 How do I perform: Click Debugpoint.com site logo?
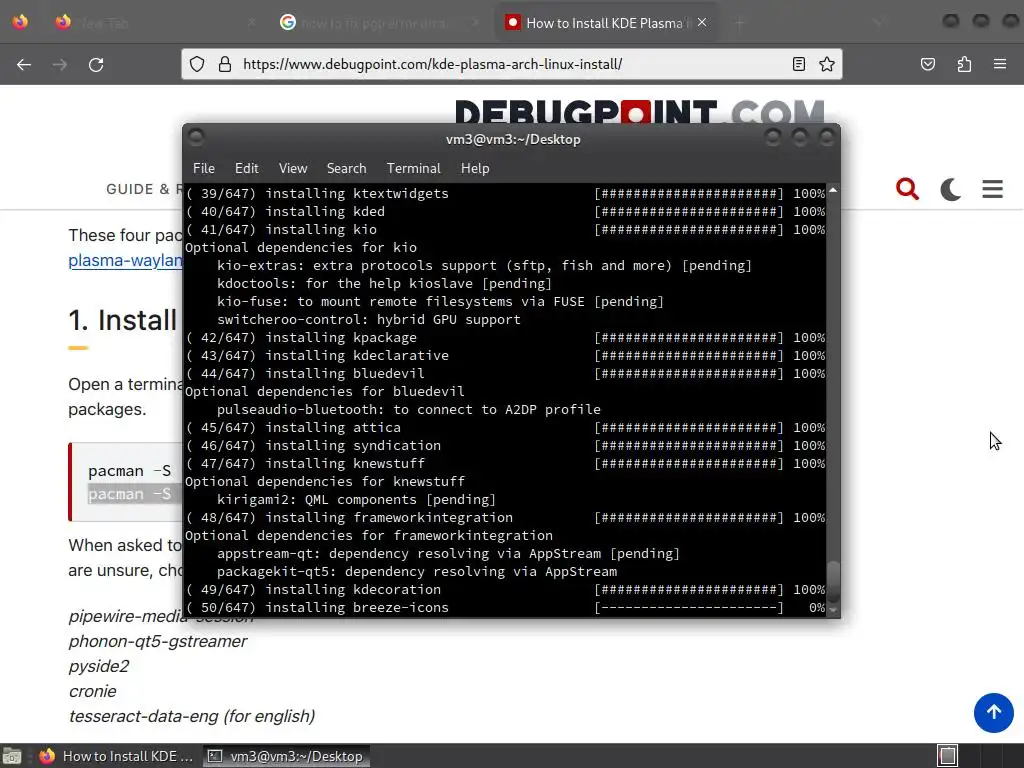click(639, 112)
